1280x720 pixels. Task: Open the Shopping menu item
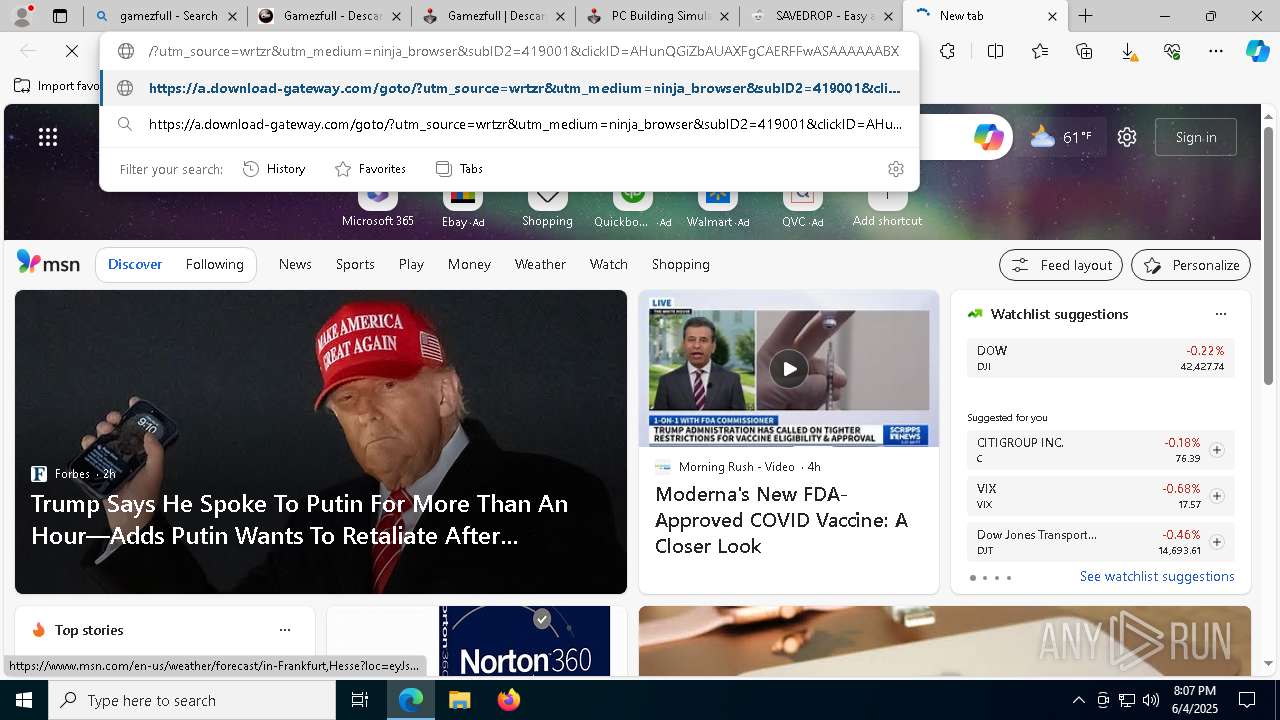tap(681, 264)
